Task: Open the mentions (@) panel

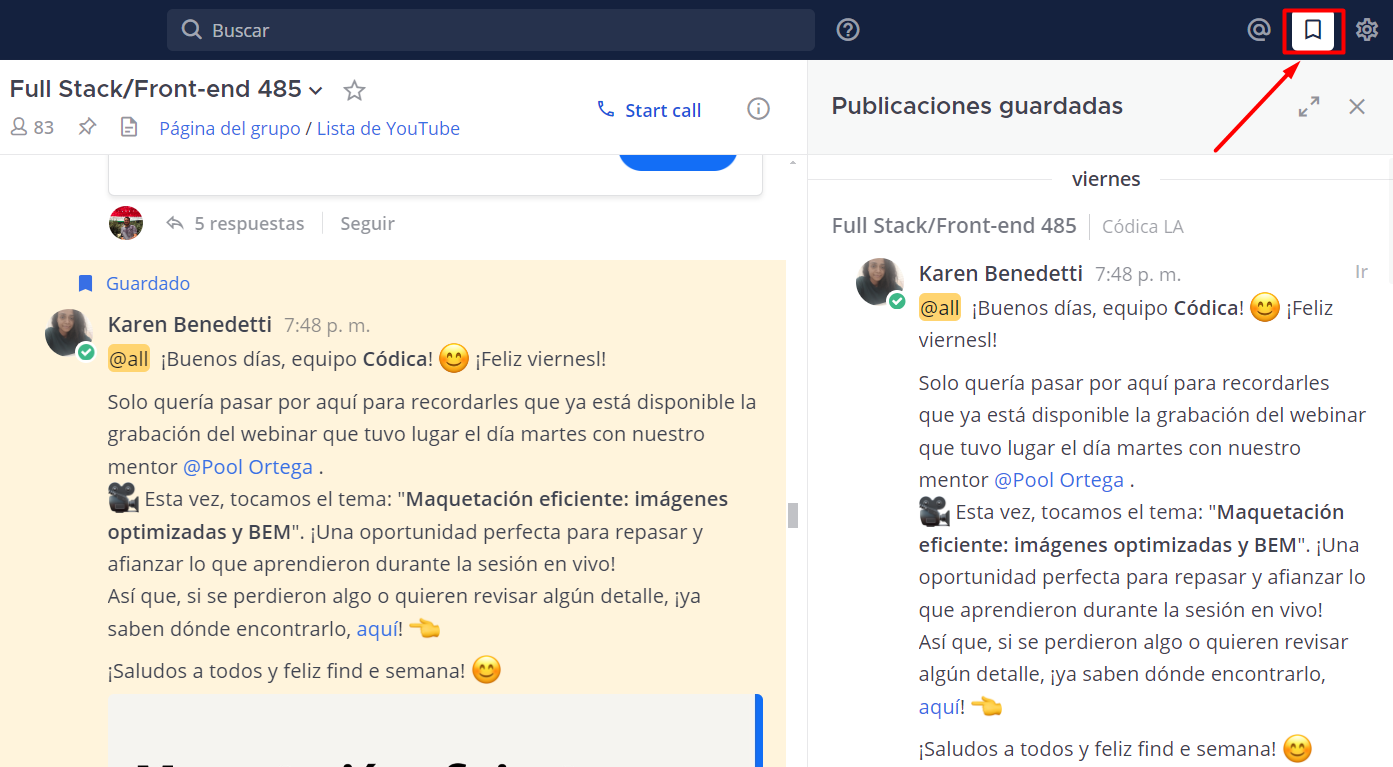Action: [1258, 30]
